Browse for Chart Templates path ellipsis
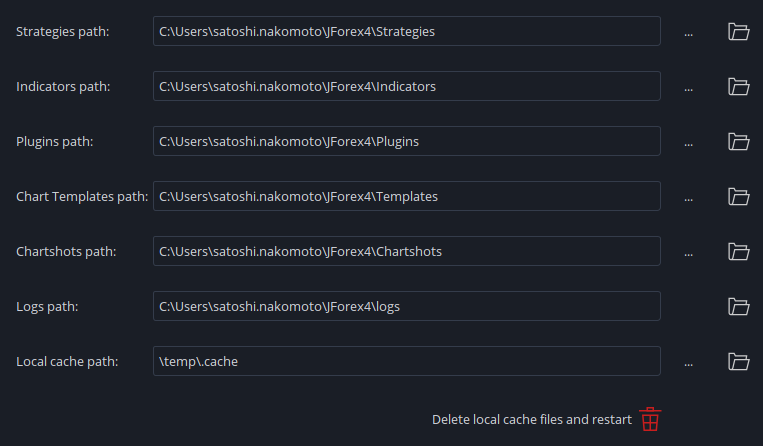The width and height of the screenshot is (763, 446). click(688, 198)
